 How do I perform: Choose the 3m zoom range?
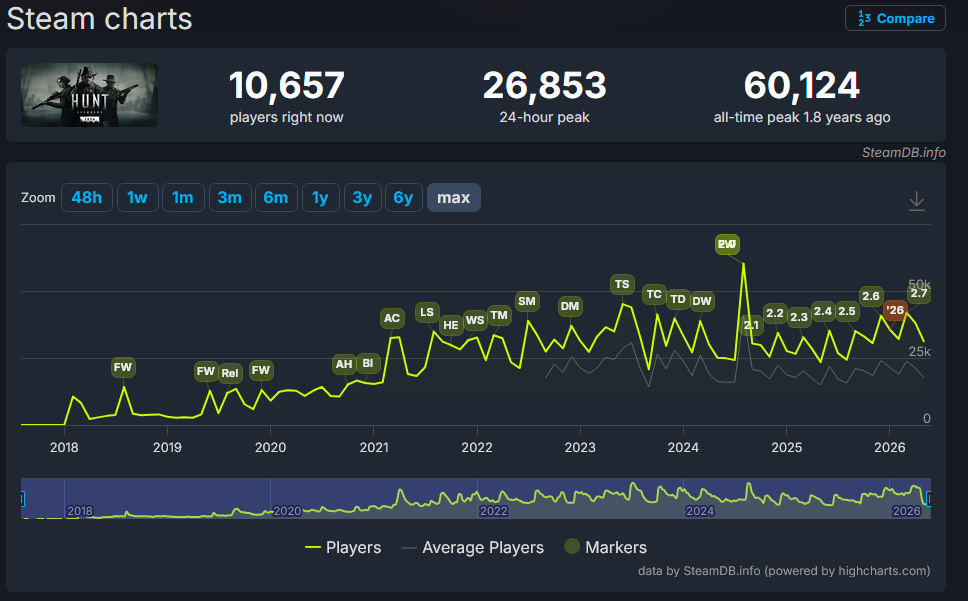(x=230, y=197)
